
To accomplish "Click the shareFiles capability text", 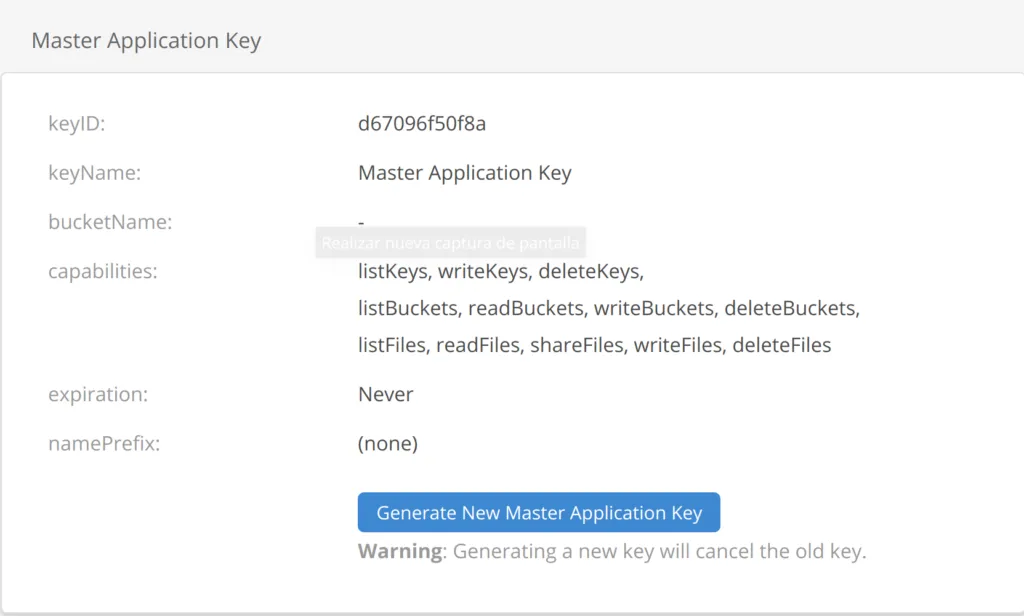I will tap(577, 345).
